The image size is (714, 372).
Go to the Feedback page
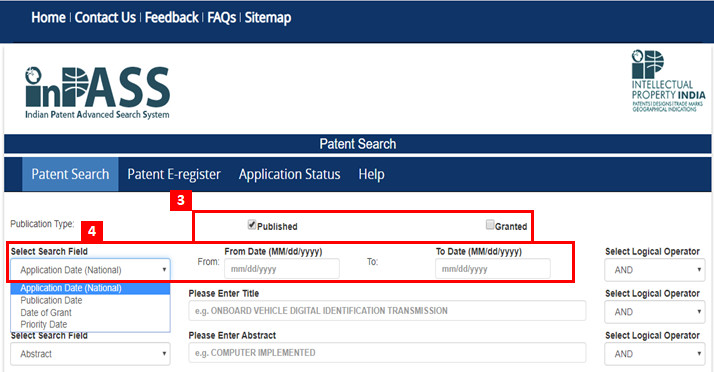tap(172, 18)
